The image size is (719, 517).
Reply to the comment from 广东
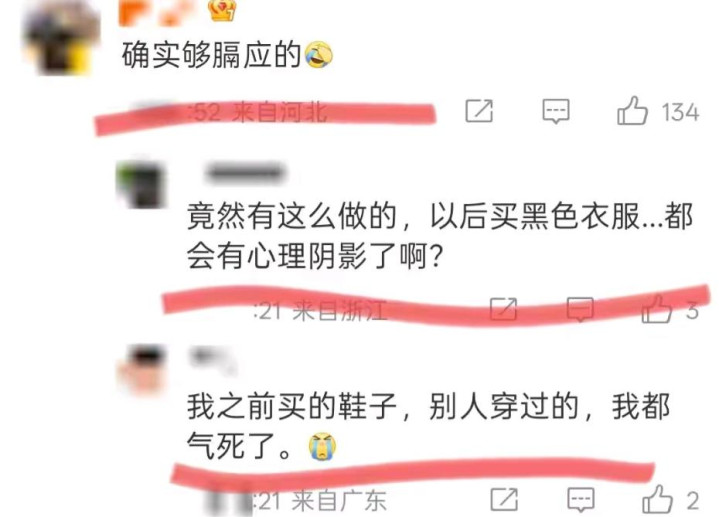(581, 500)
